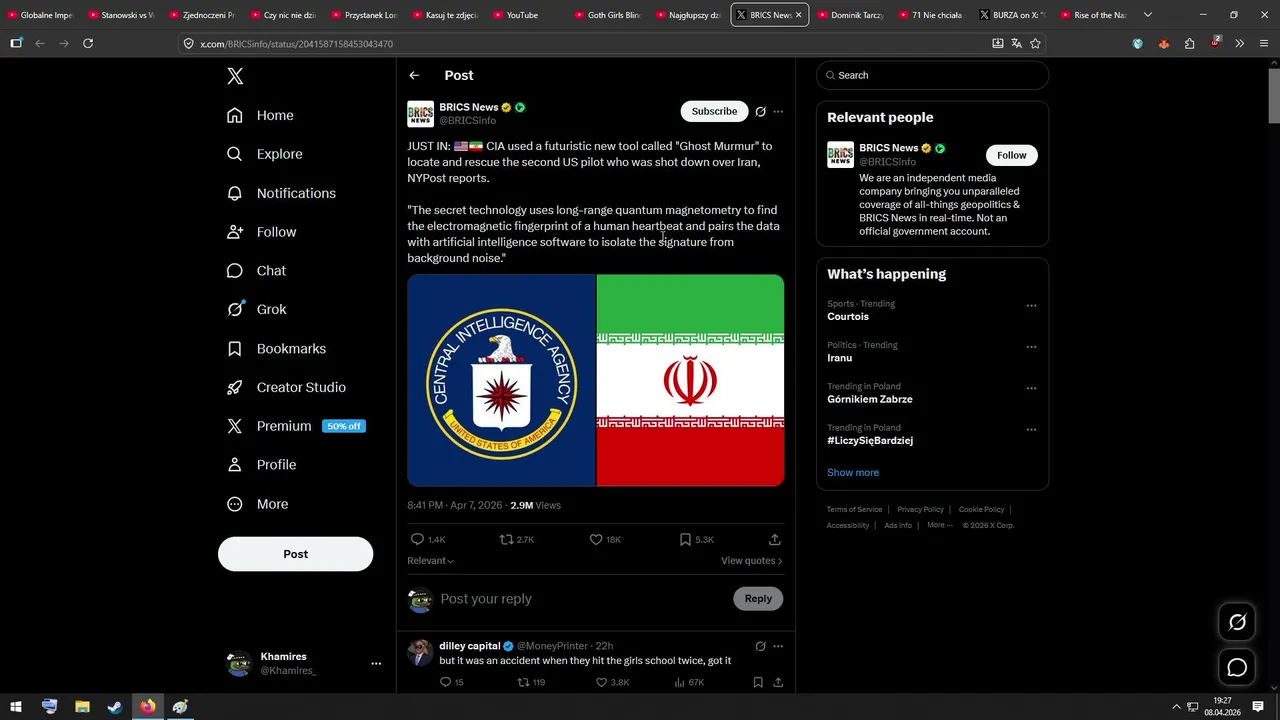Open the notification center on the taskbar
Image resolution: width=1280 pixels, height=720 pixels.
pyautogui.click(x=1258, y=706)
